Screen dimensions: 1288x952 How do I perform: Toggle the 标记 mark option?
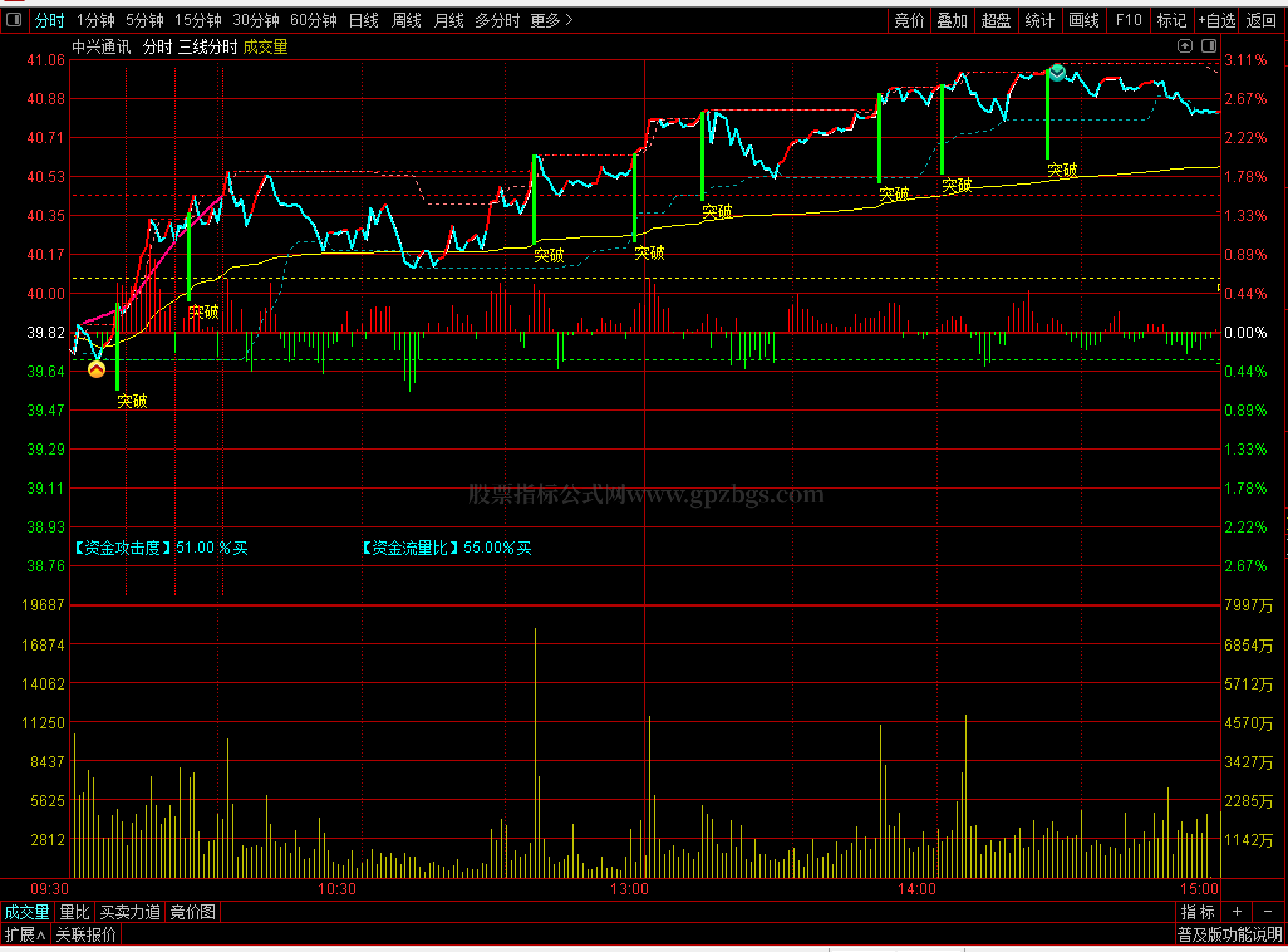tap(1172, 21)
